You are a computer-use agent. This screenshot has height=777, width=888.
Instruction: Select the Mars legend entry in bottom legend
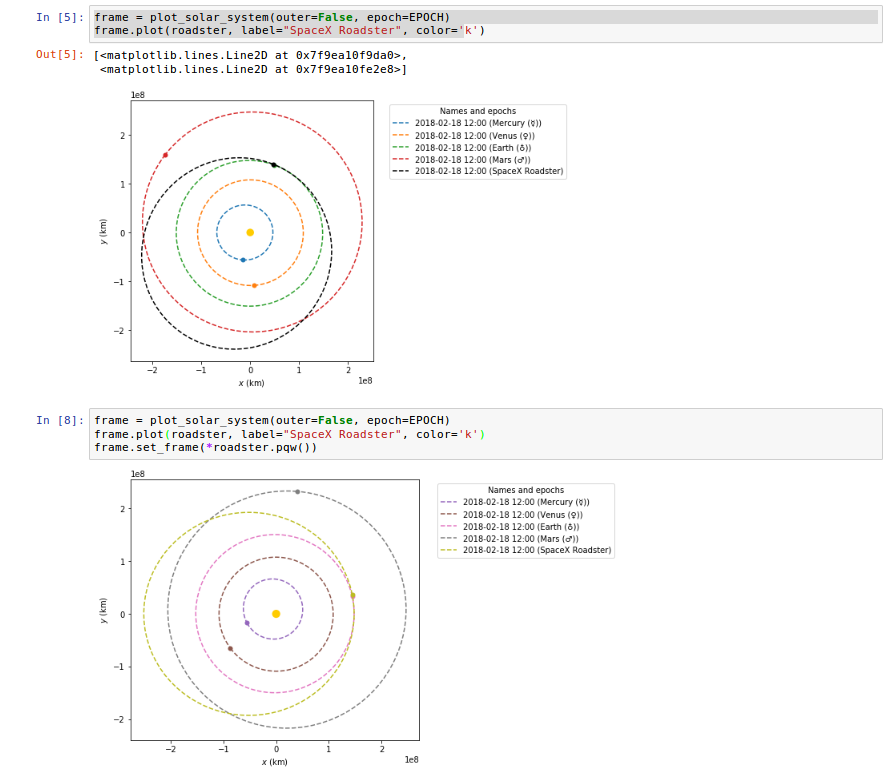tap(520, 537)
